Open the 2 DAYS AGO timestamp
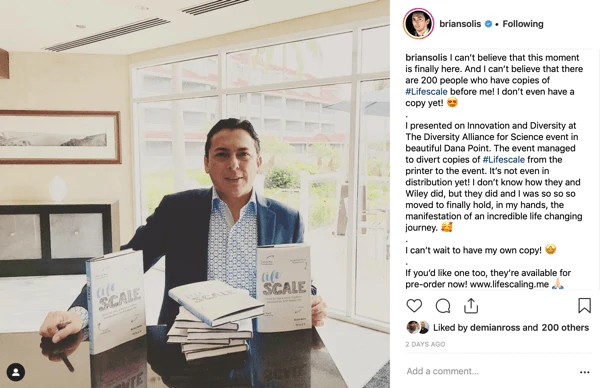 [x=425, y=344]
